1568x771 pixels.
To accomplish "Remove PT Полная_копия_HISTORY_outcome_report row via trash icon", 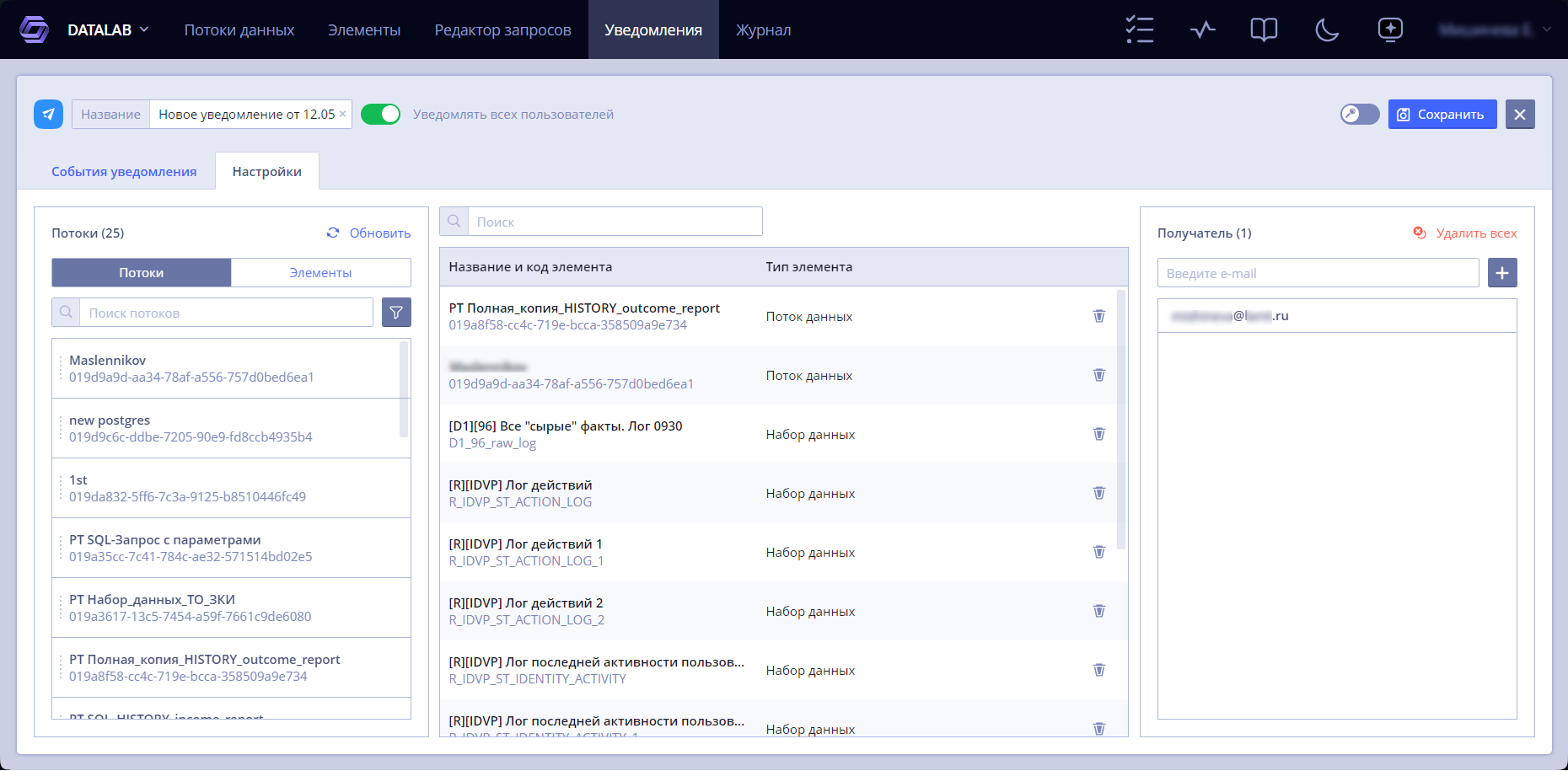I will [x=1099, y=316].
